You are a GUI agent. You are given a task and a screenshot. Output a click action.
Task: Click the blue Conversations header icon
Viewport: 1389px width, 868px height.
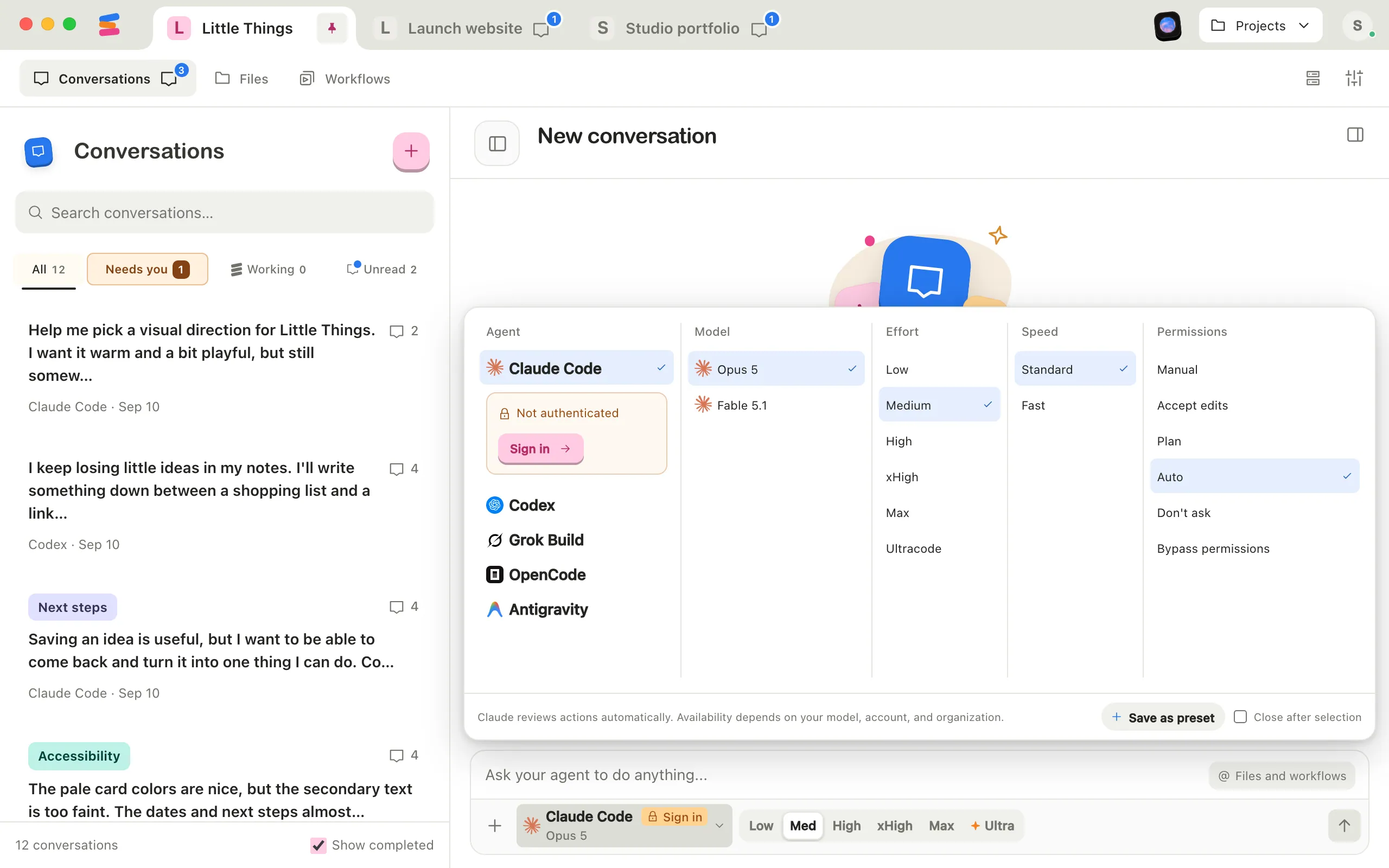[x=39, y=151]
